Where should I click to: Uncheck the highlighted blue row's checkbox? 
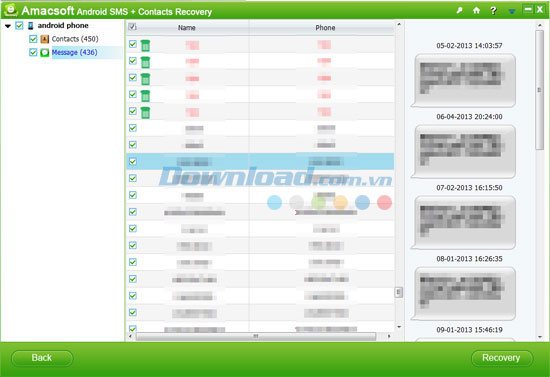(x=133, y=161)
